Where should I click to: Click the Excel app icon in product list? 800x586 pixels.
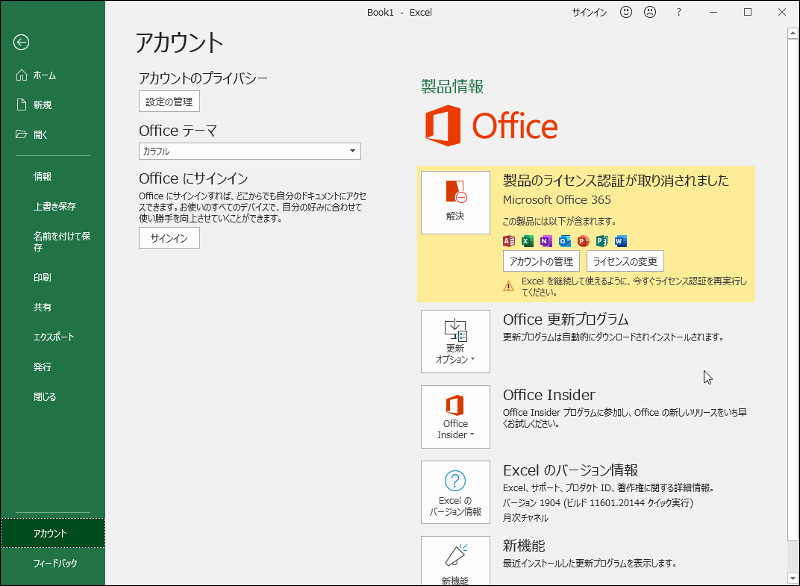click(528, 241)
